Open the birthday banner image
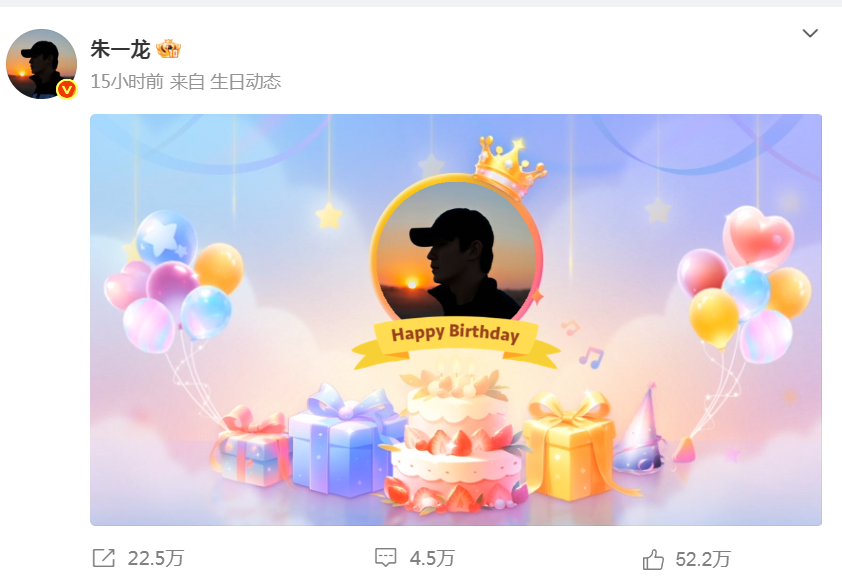The height and width of the screenshot is (576, 842). [x=456, y=319]
